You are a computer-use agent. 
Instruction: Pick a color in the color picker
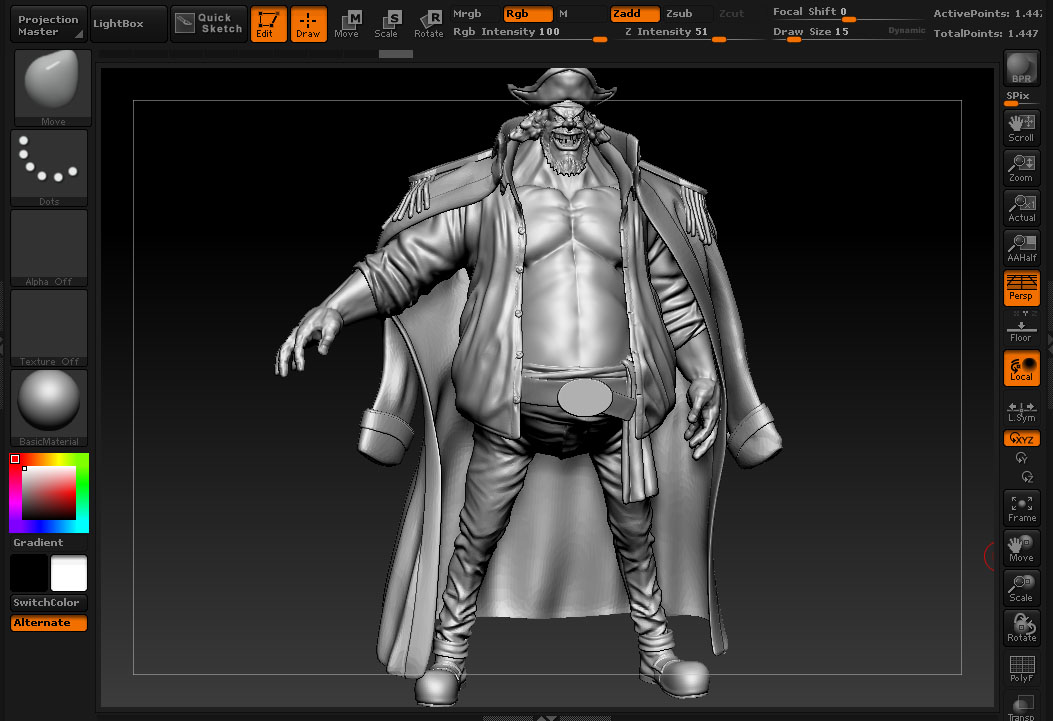[x=49, y=493]
